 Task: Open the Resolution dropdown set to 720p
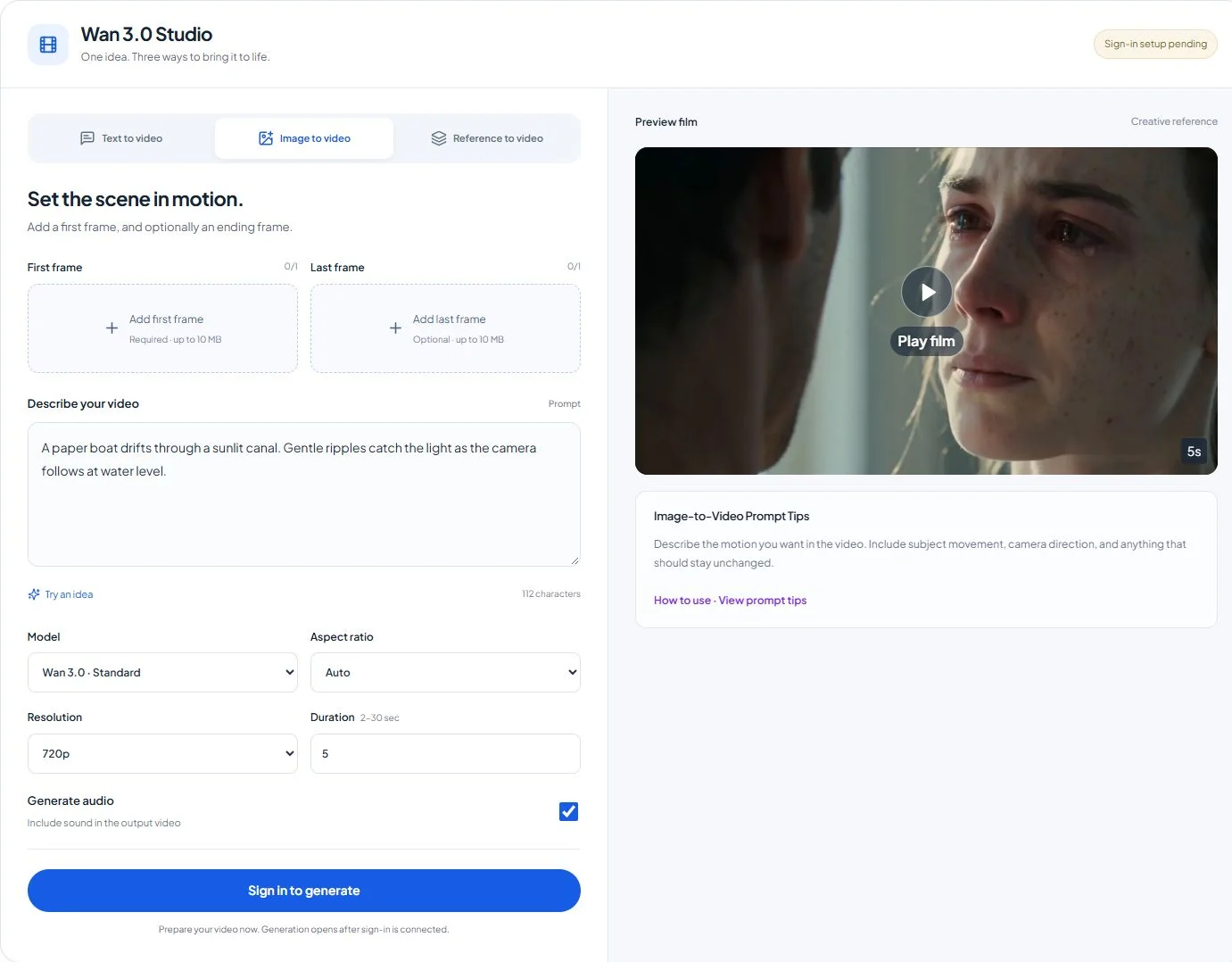click(162, 754)
